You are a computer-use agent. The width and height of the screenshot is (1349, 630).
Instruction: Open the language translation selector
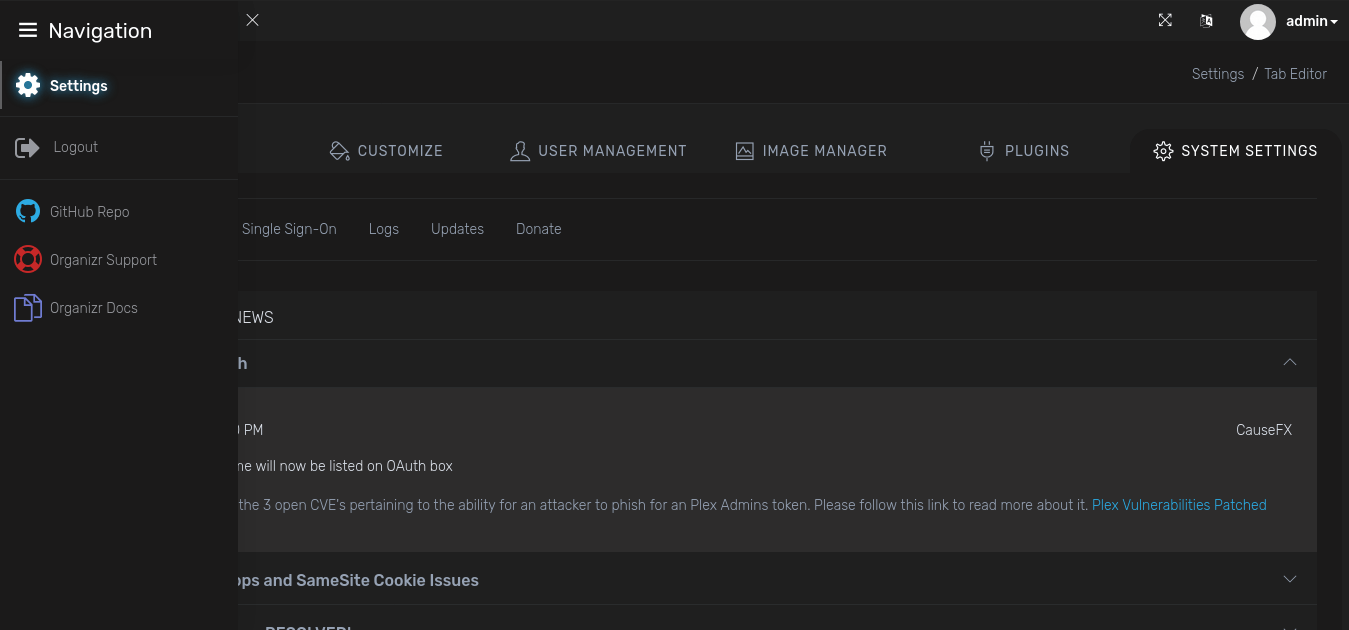pyautogui.click(x=1206, y=20)
